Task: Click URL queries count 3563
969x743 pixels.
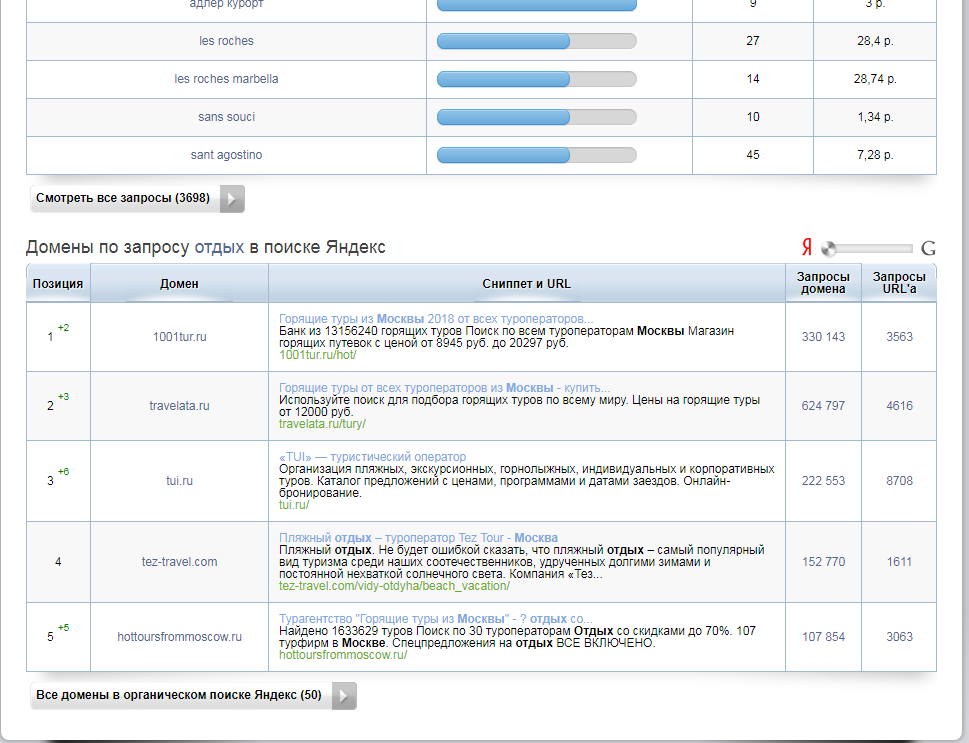Action: coord(899,337)
